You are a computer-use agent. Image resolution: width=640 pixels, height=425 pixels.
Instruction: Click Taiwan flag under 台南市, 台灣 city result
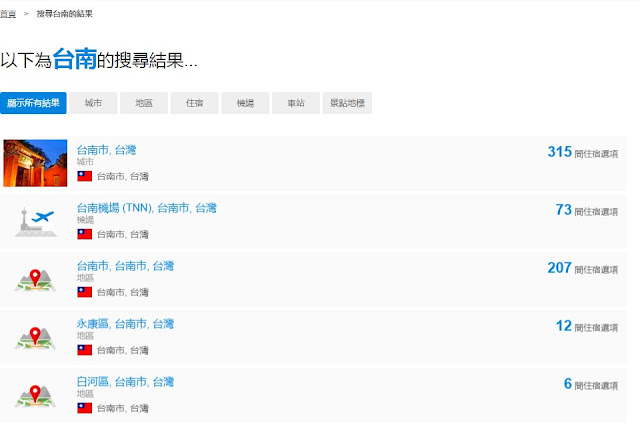(84, 176)
